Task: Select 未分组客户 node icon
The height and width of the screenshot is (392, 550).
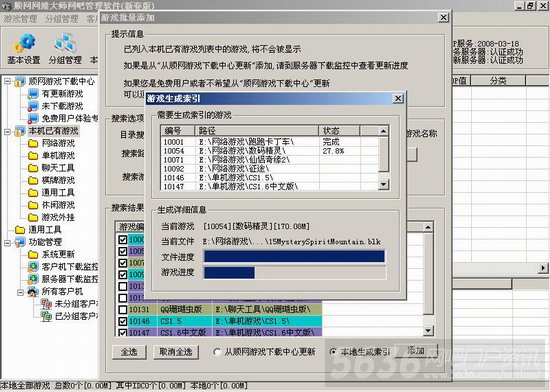Action: [x=46, y=304]
